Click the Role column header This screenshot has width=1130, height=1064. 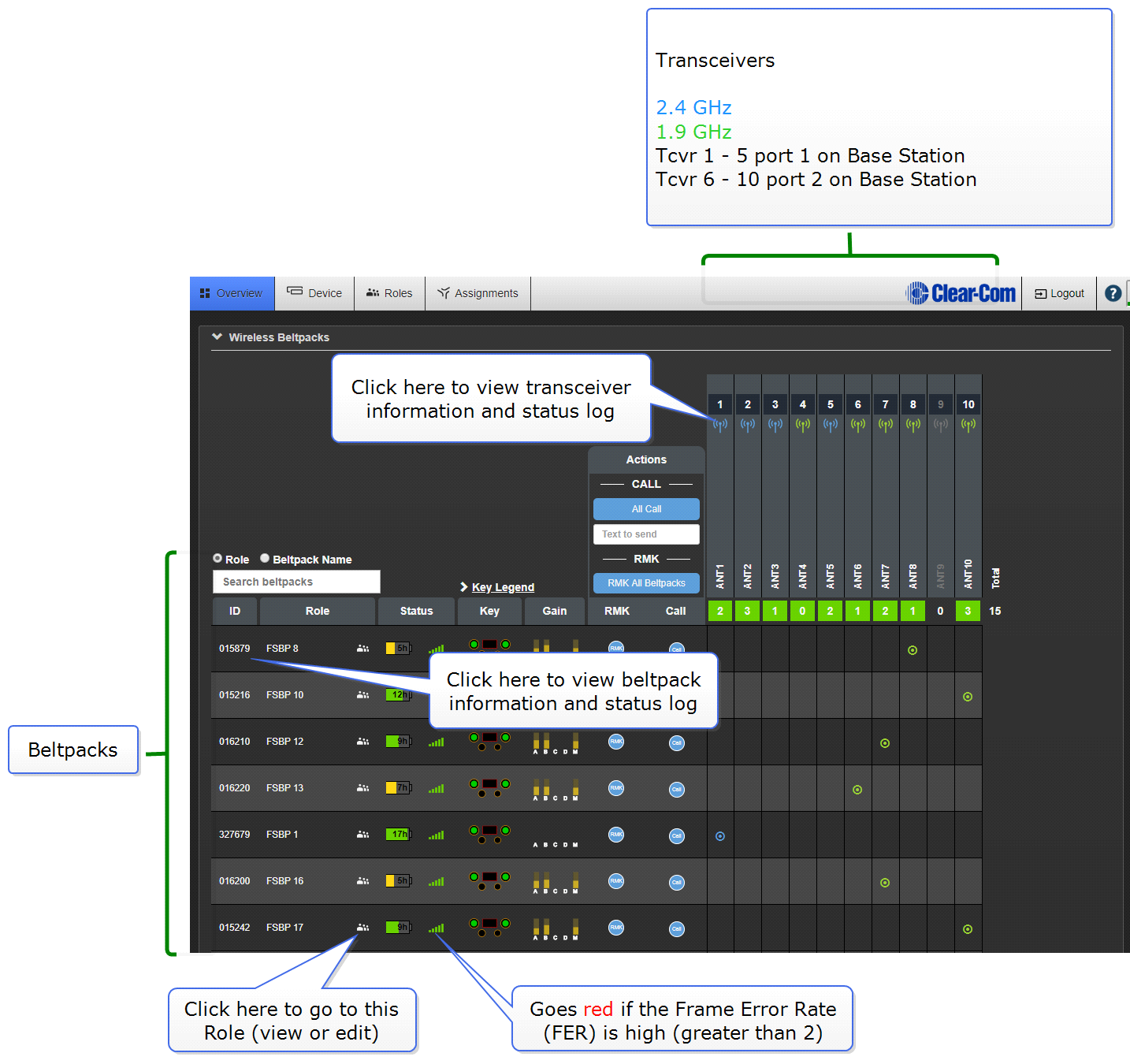318,611
